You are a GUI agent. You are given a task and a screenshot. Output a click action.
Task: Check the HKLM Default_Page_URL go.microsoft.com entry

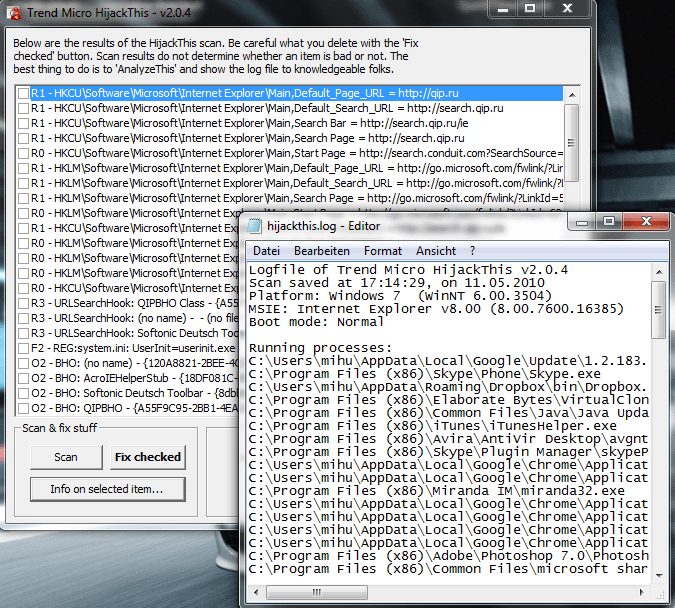(x=24, y=168)
